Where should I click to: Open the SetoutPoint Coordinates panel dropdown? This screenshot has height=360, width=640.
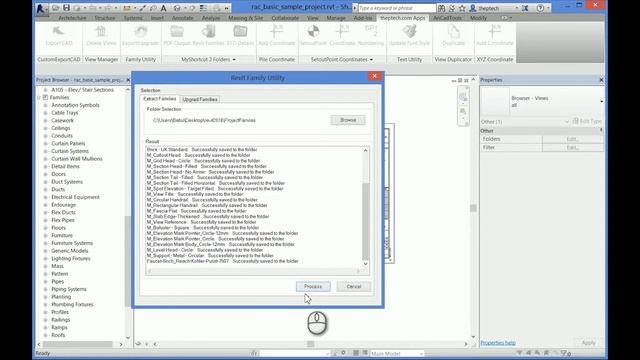[x=371, y=60]
